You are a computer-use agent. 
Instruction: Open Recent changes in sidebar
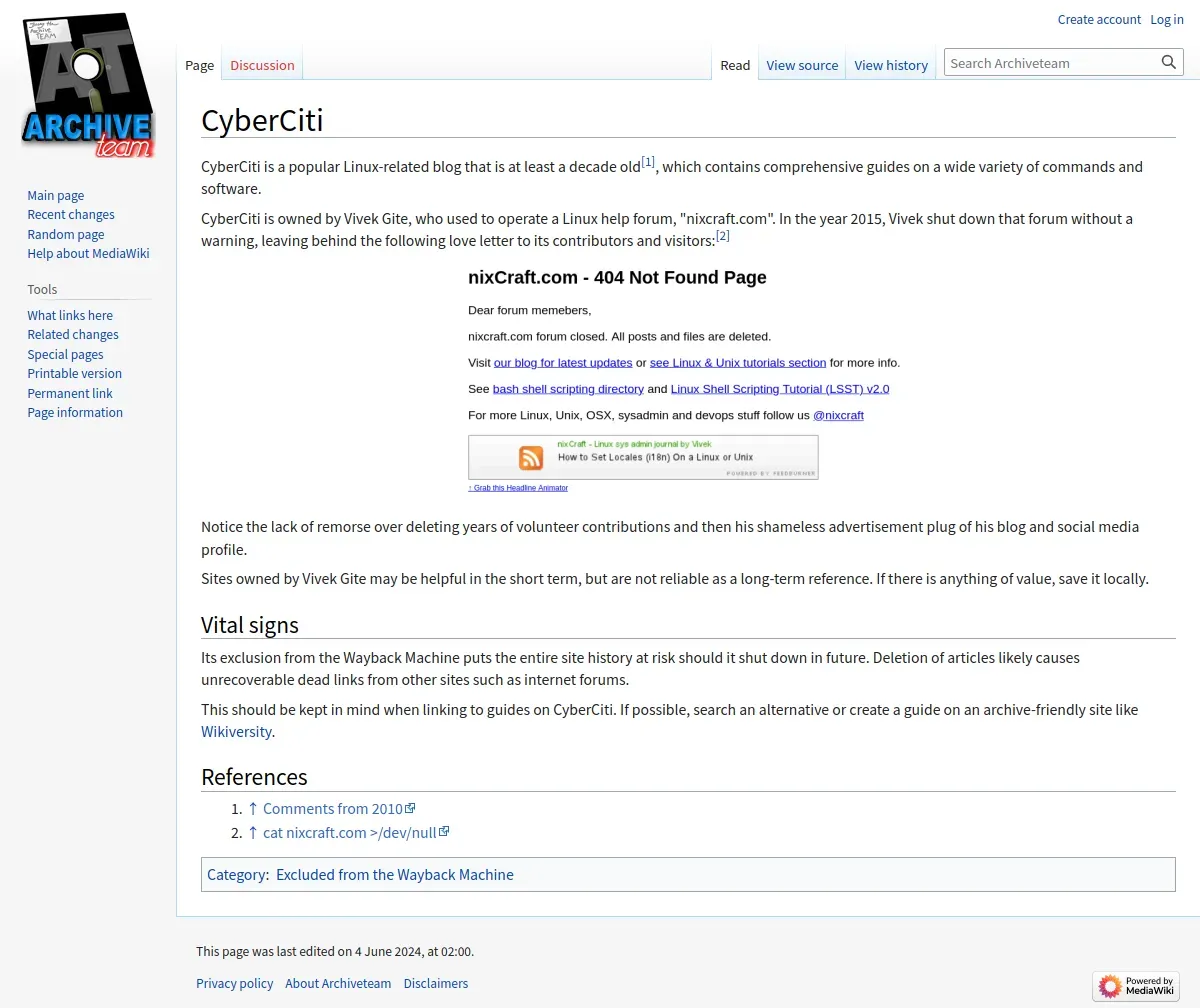pos(71,215)
